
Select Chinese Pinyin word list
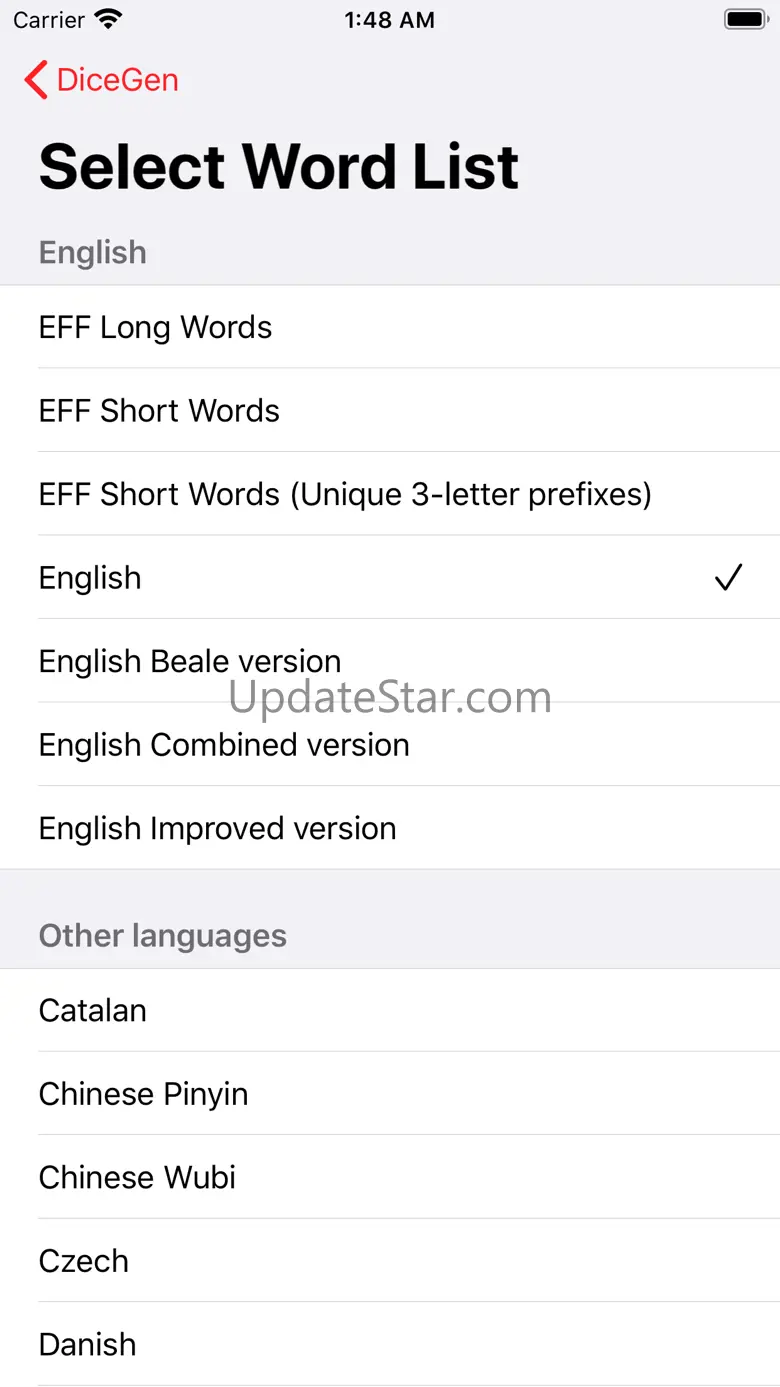pos(390,1093)
